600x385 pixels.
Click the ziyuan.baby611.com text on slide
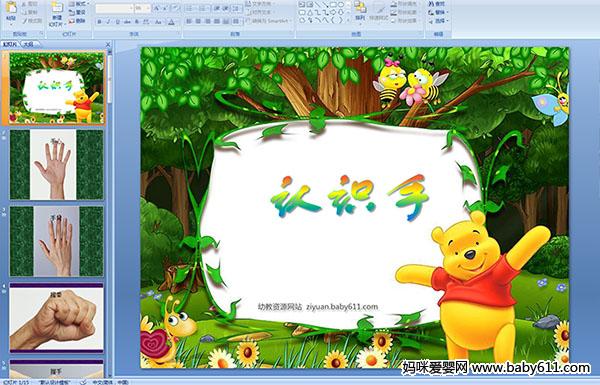(342, 307)
